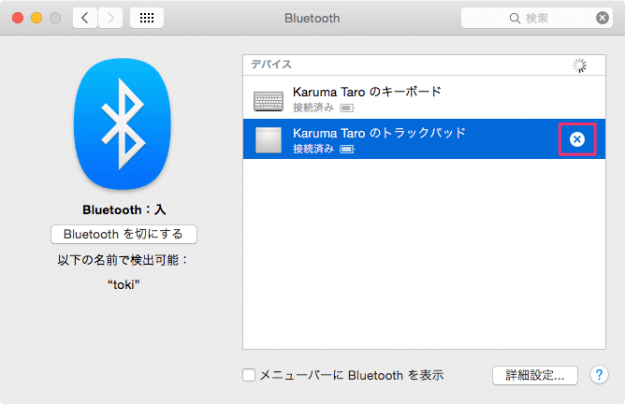This screenshot has width=625, height=404.
Task: Open 詳細設定... advanced settings
Action: coord(534,375)
